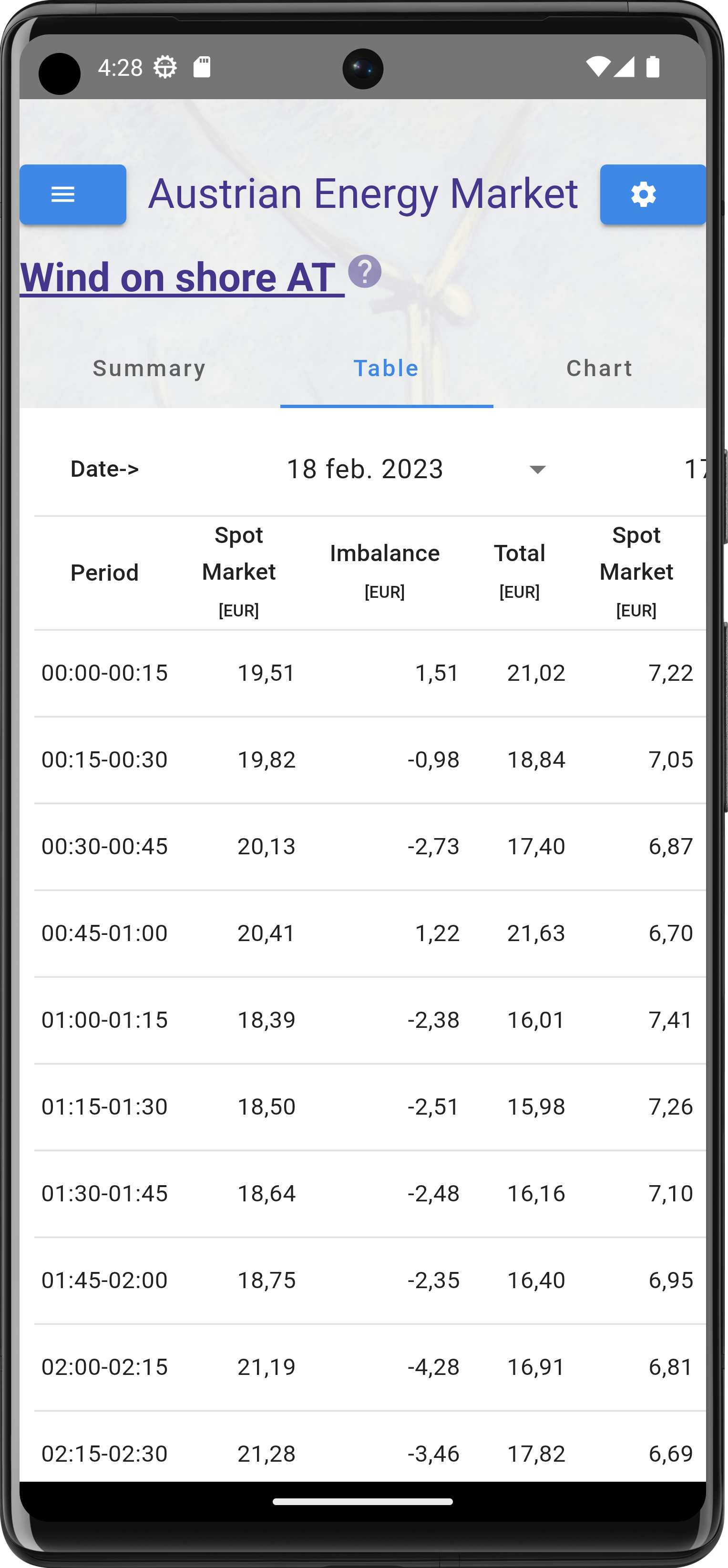Tap the settings cog in status bar
The height and width of the screenshot is (1568, 728).
click(165, 67)
